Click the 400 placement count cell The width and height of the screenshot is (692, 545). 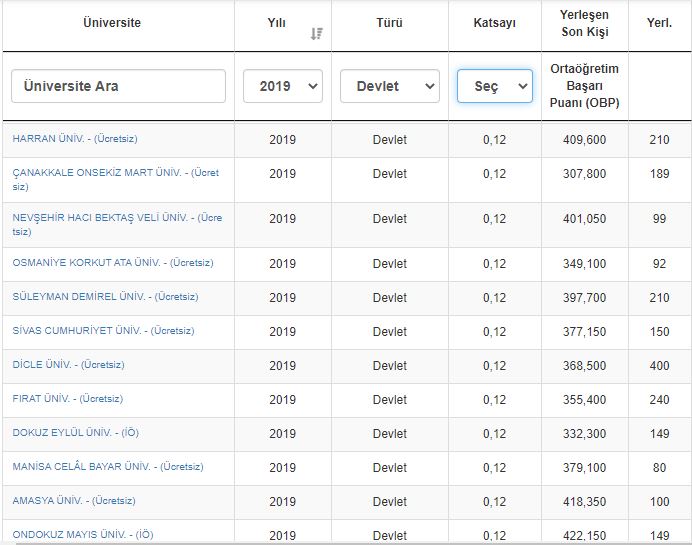tap(660, 366)
